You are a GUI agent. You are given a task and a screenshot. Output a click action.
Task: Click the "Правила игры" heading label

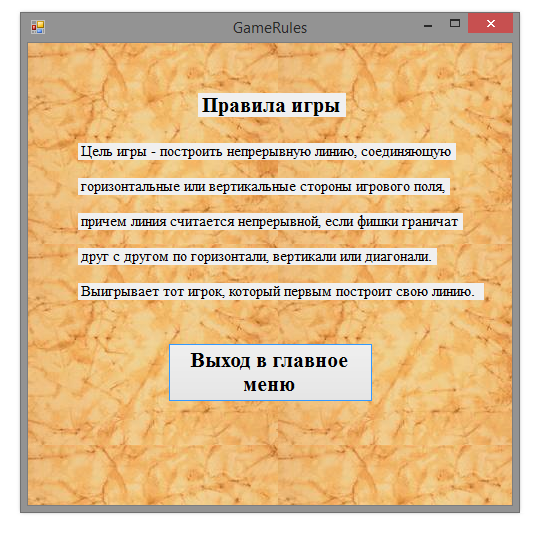pos(272,105)
